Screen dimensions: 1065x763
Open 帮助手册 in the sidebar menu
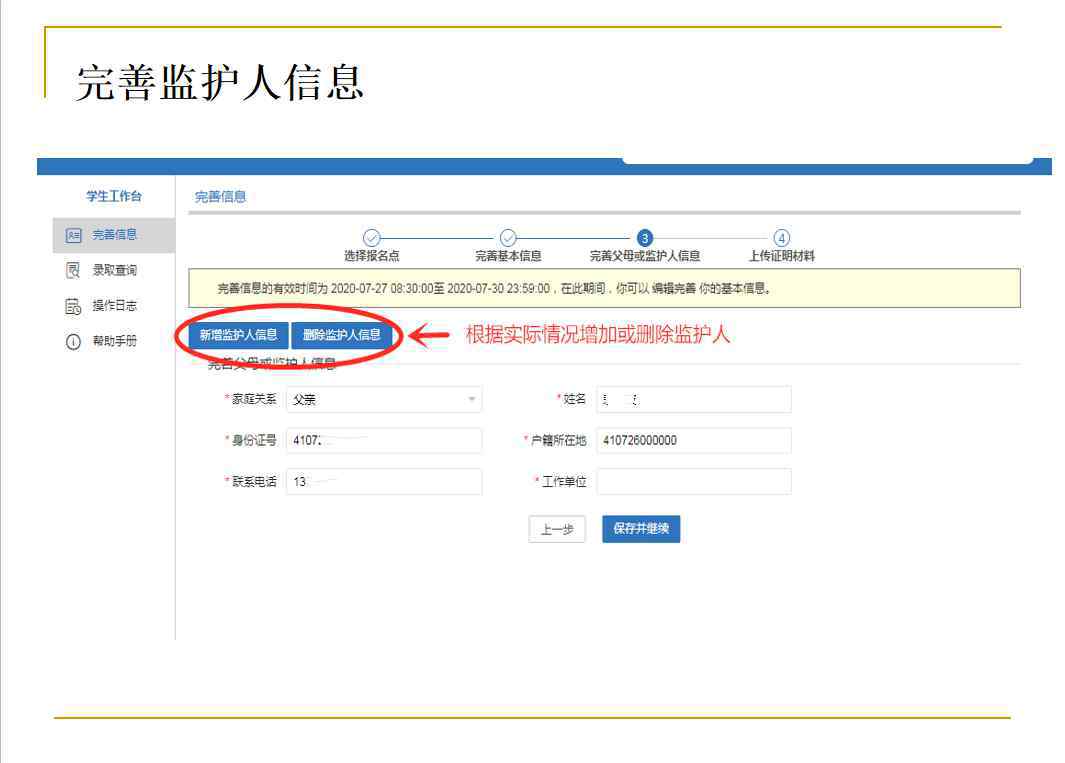[x=113, y=342]
